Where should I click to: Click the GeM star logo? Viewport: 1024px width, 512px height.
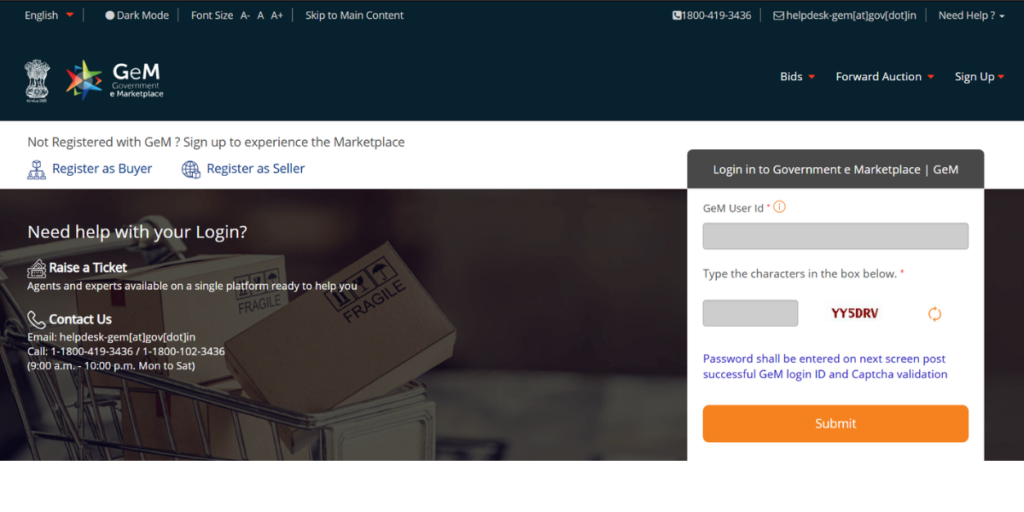[x=84, y=80]
